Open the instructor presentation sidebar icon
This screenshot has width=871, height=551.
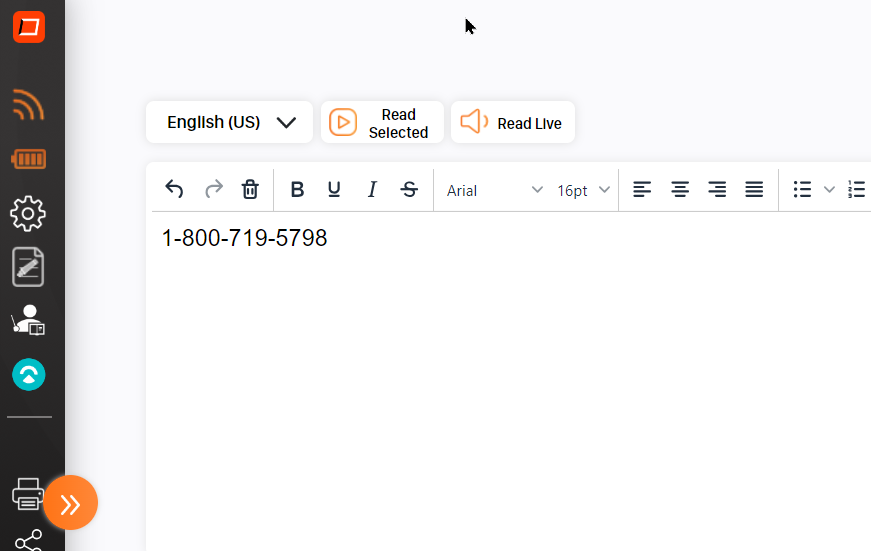[x=28, y=320]
